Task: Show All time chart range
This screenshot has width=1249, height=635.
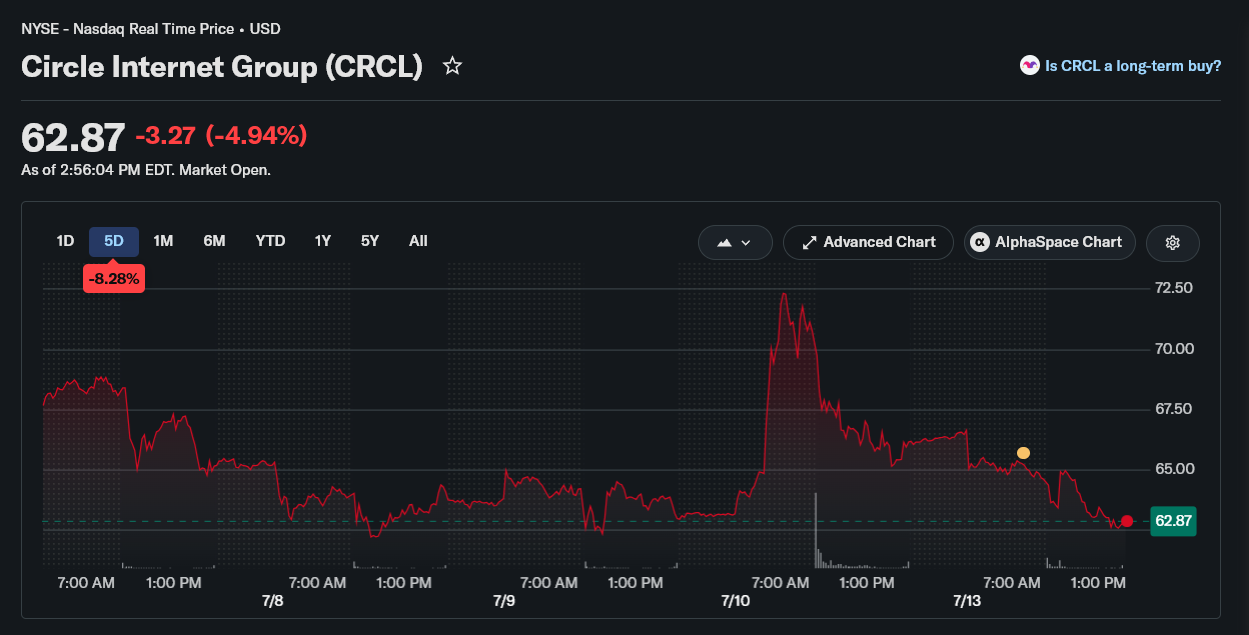Action: (x=418, y=241)
